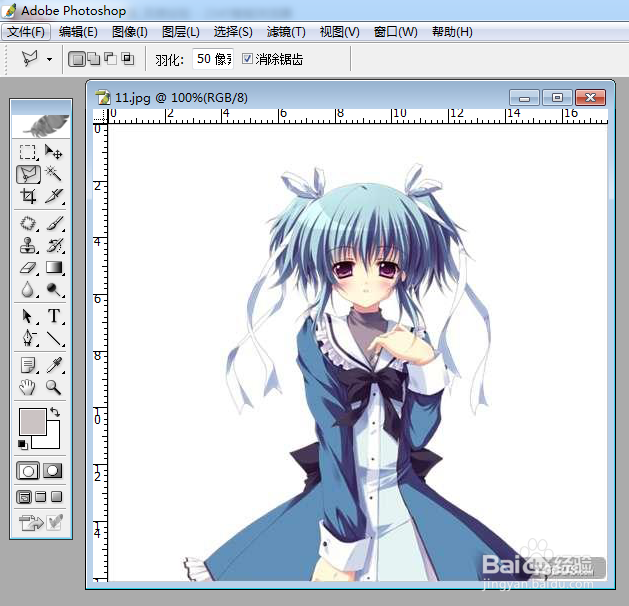Select the Rectangular Marquee tool
This screenshot has width=629, height=606.
click(28, 152)
